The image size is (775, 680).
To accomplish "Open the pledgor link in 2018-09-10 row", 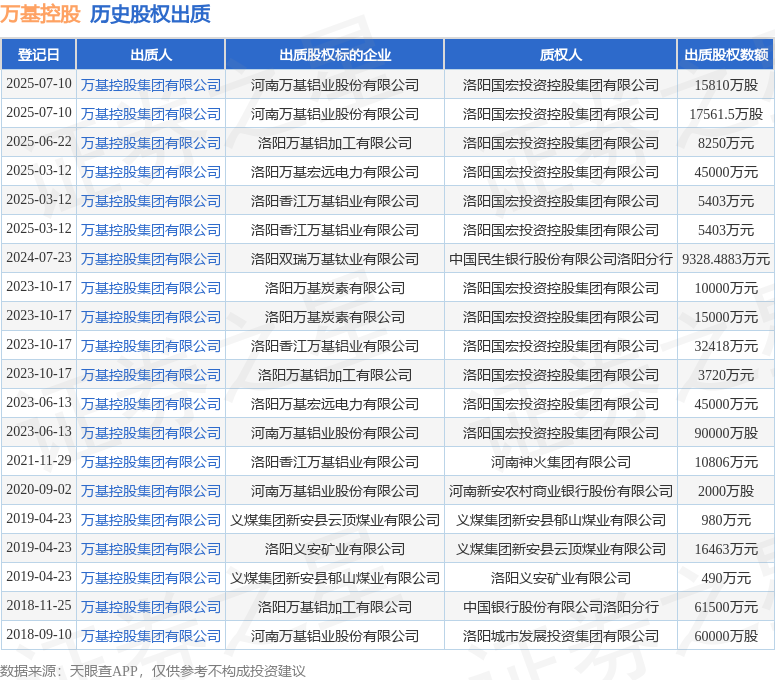I will pos(150,636).
